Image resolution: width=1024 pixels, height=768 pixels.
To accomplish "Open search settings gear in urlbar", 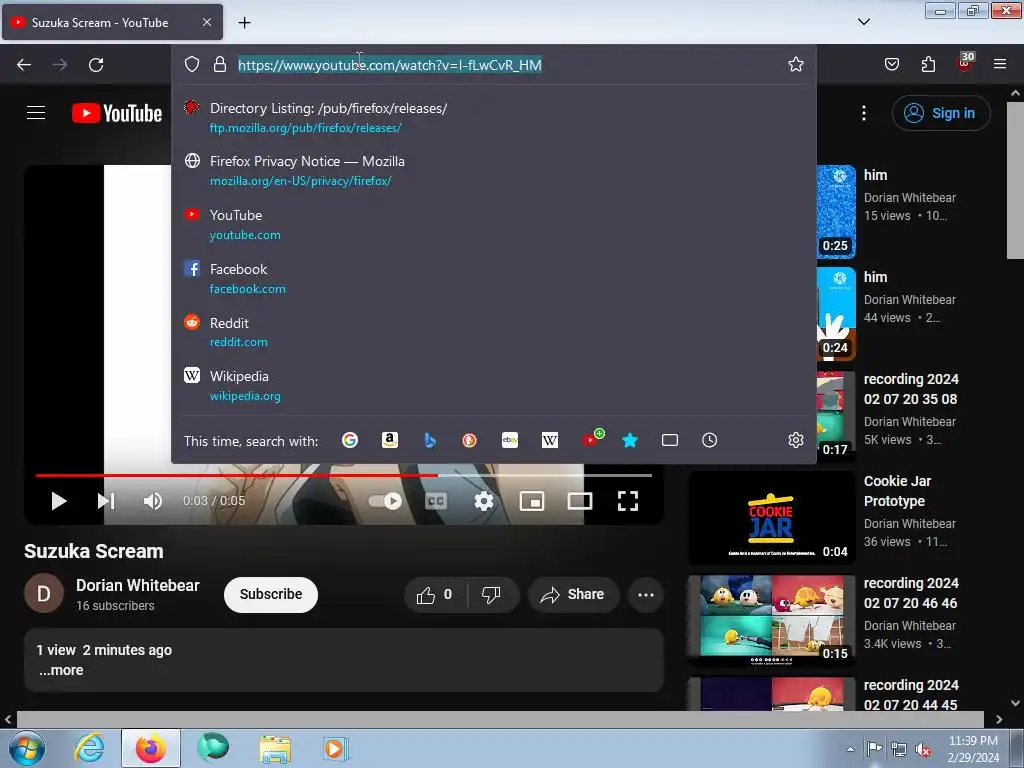I will coord(795,440).
